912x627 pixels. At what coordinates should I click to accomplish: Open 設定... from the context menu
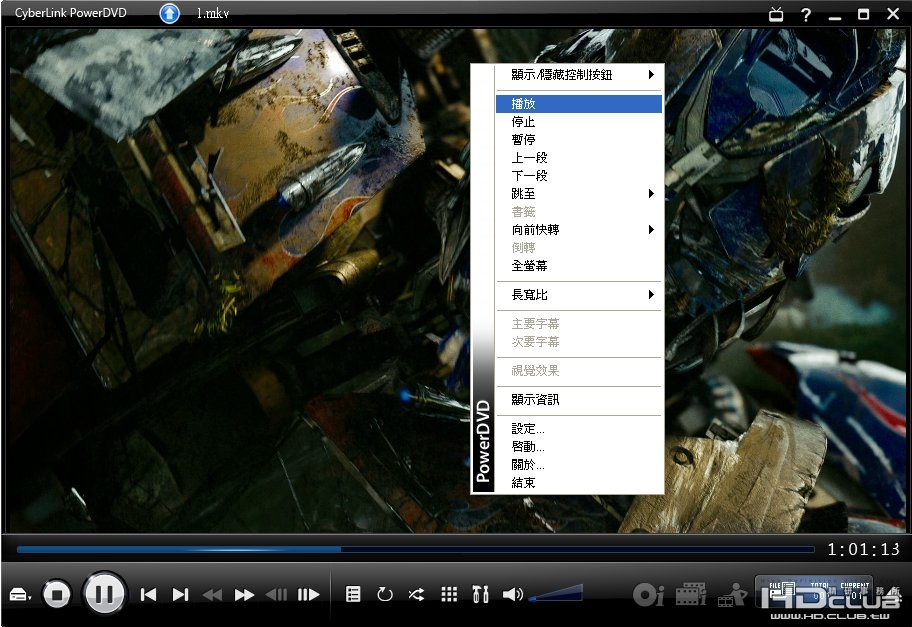tap(579, 429)
